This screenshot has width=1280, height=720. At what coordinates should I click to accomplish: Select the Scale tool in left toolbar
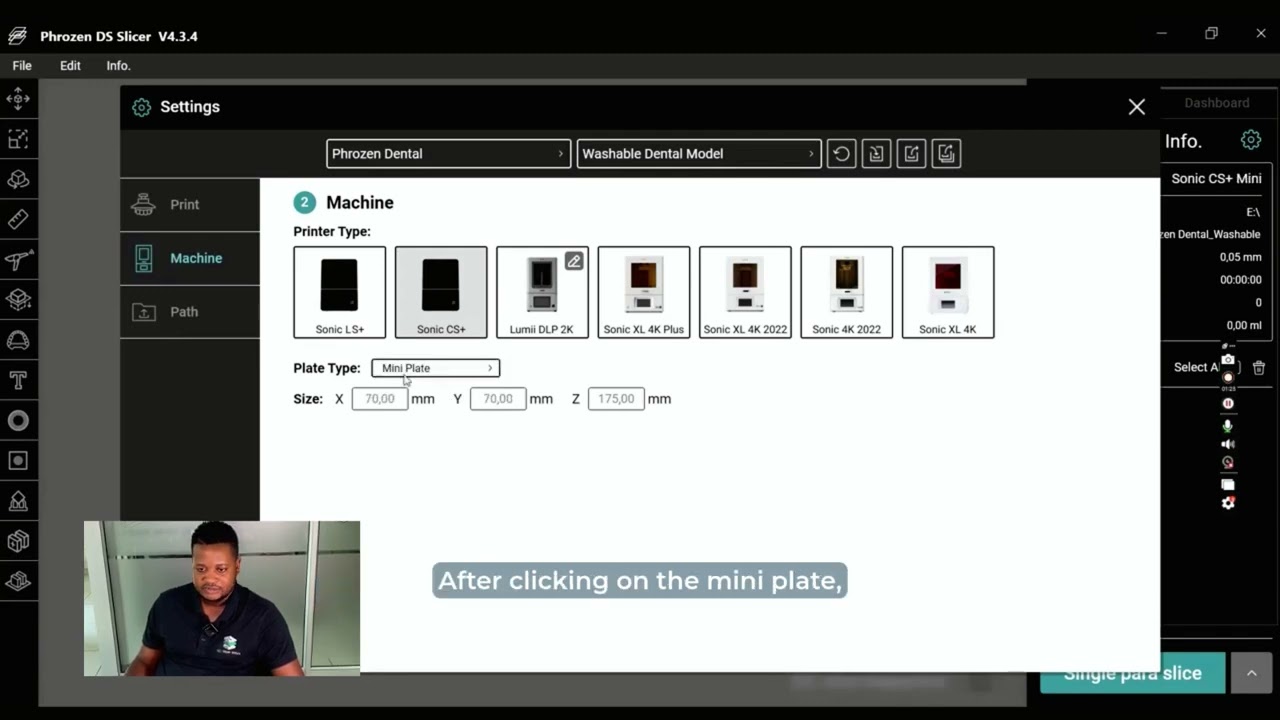[x=18, y=139]
